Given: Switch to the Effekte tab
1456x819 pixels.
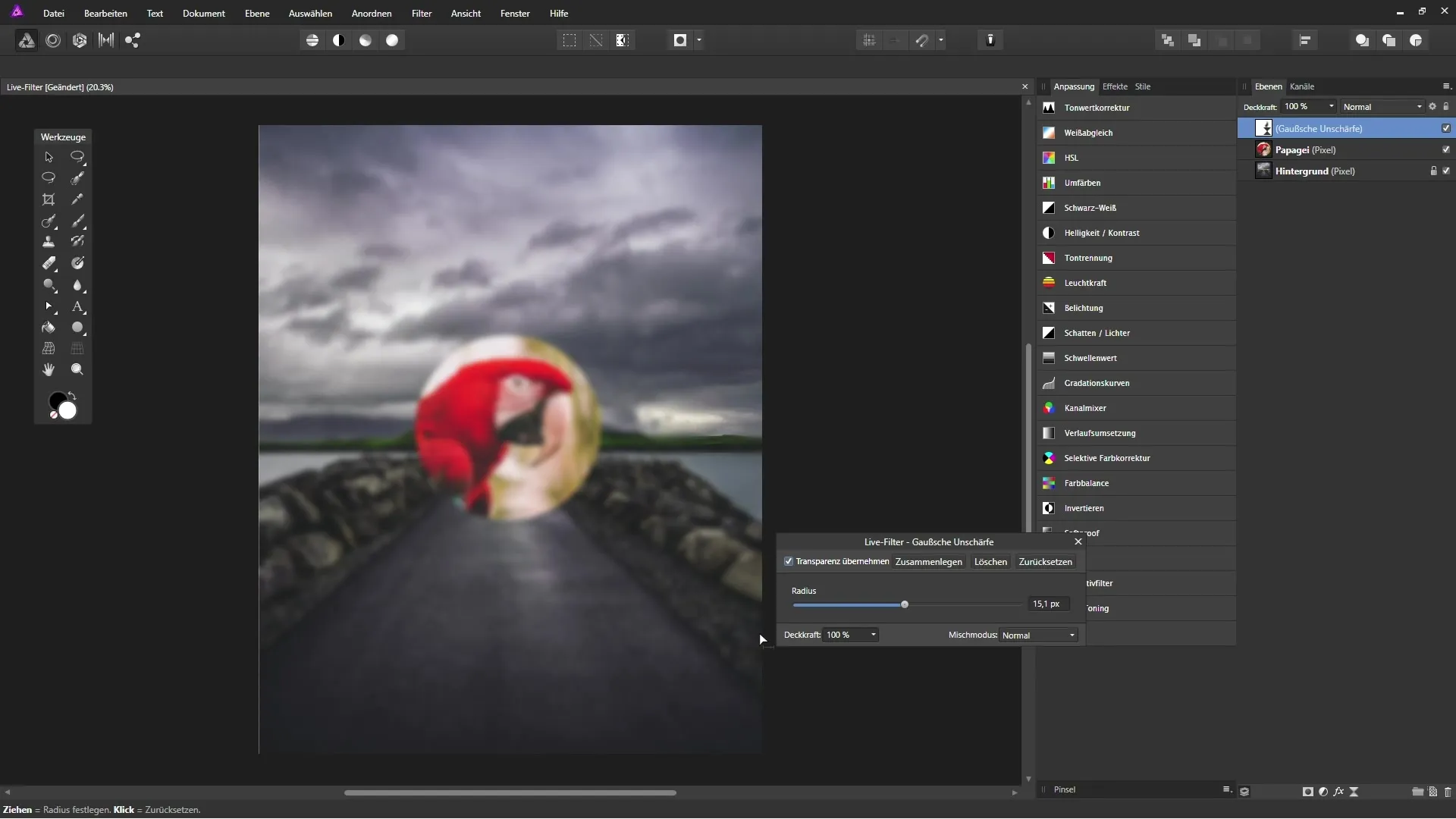Looking at the screenshot, I should tap(1115, 86).
